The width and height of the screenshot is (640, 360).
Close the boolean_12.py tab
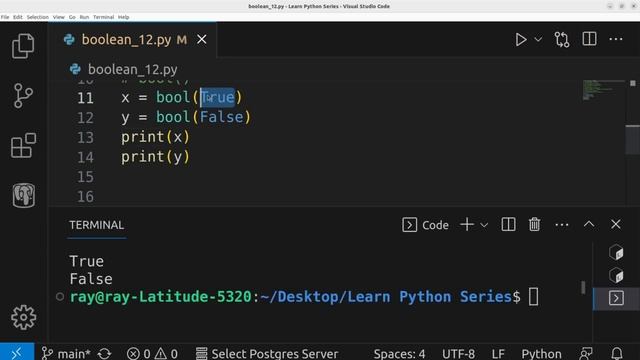coord(202,40)
